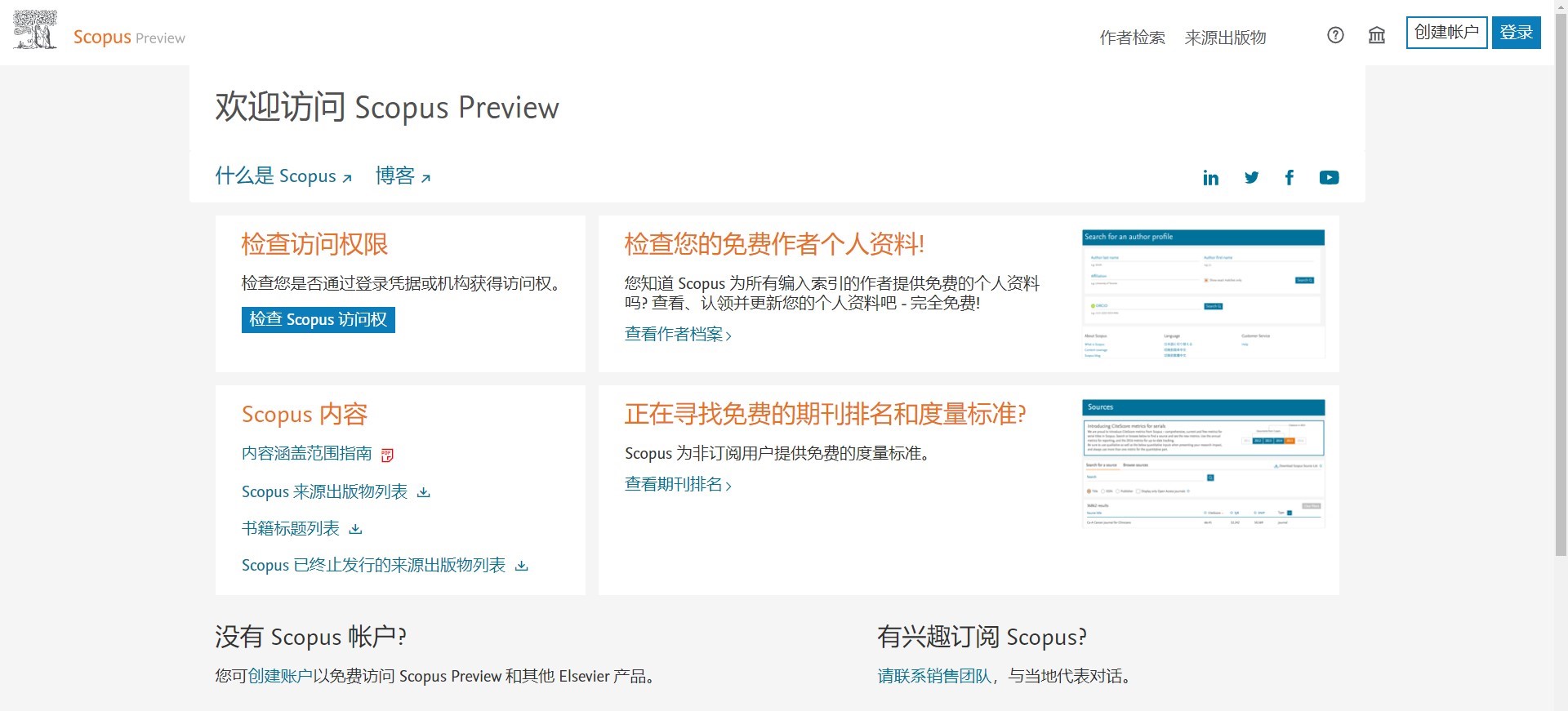Viewport: 1568px width, 711px height.
Task: Click 检查 Scopus 访问权 button
Action: pyautogui.click(x=318, y=319)
